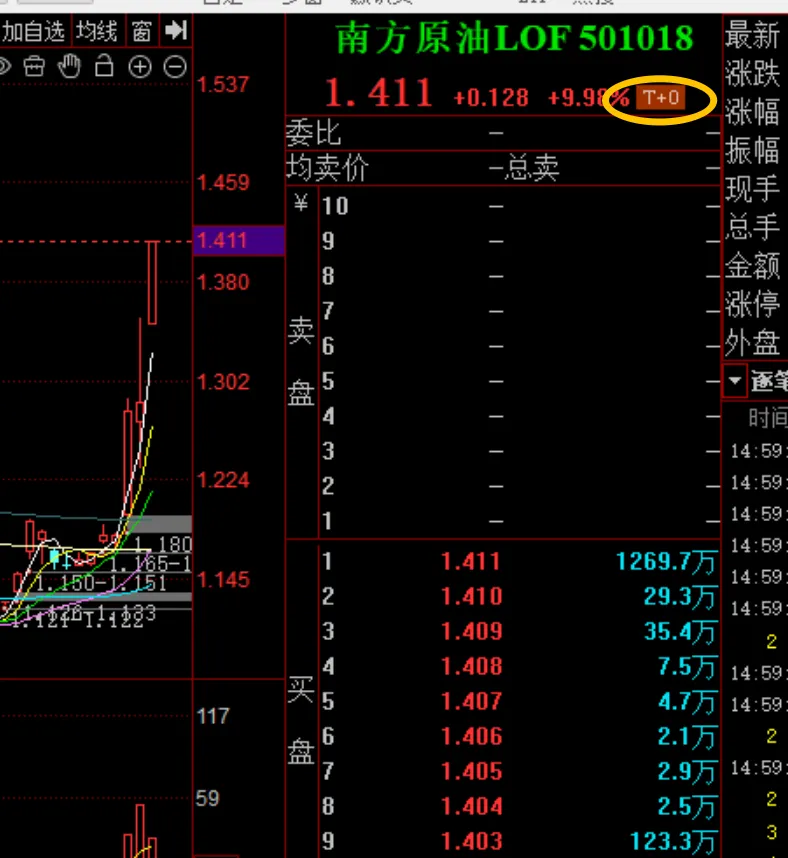
Task: Click the 时间 column header
Action: [766, 418]
